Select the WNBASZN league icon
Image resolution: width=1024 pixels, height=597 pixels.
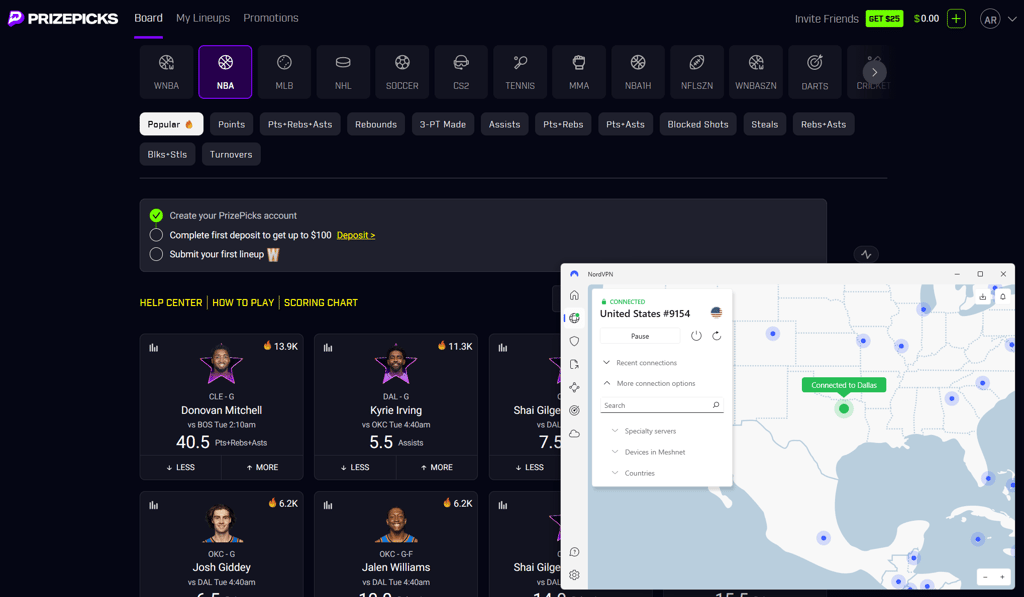(x=756, y=72)
